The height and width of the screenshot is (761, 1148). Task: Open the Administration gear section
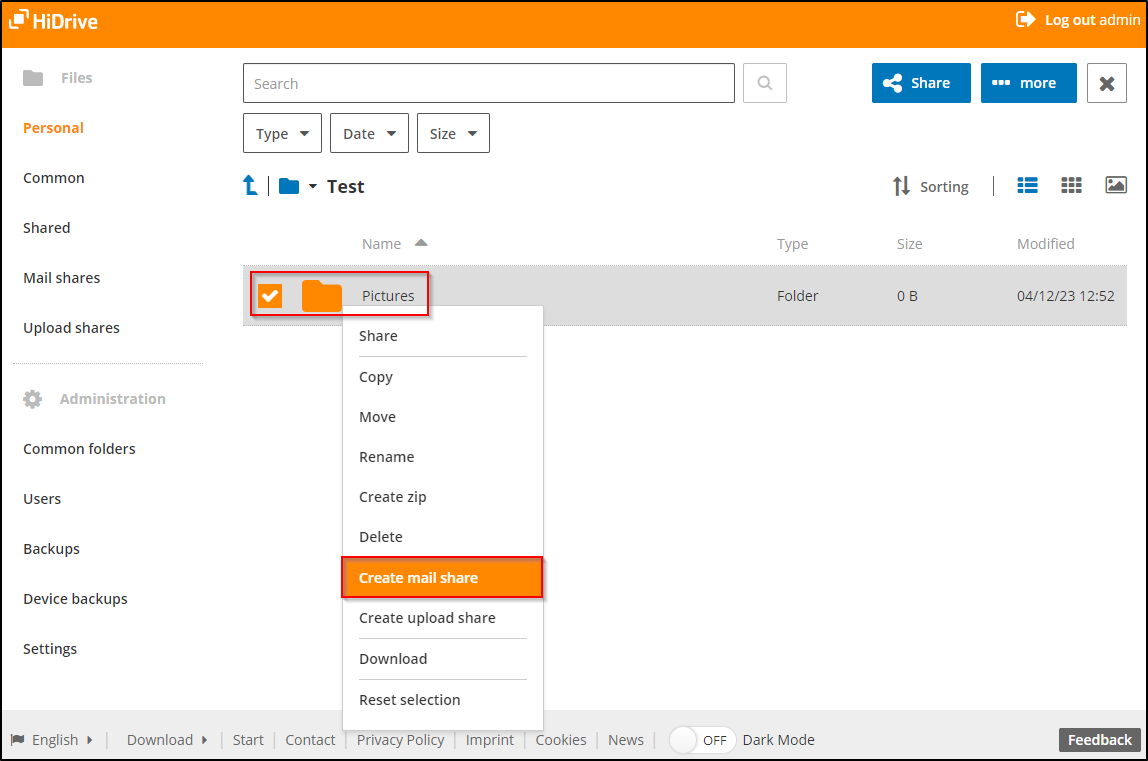[x=33, y=398]
